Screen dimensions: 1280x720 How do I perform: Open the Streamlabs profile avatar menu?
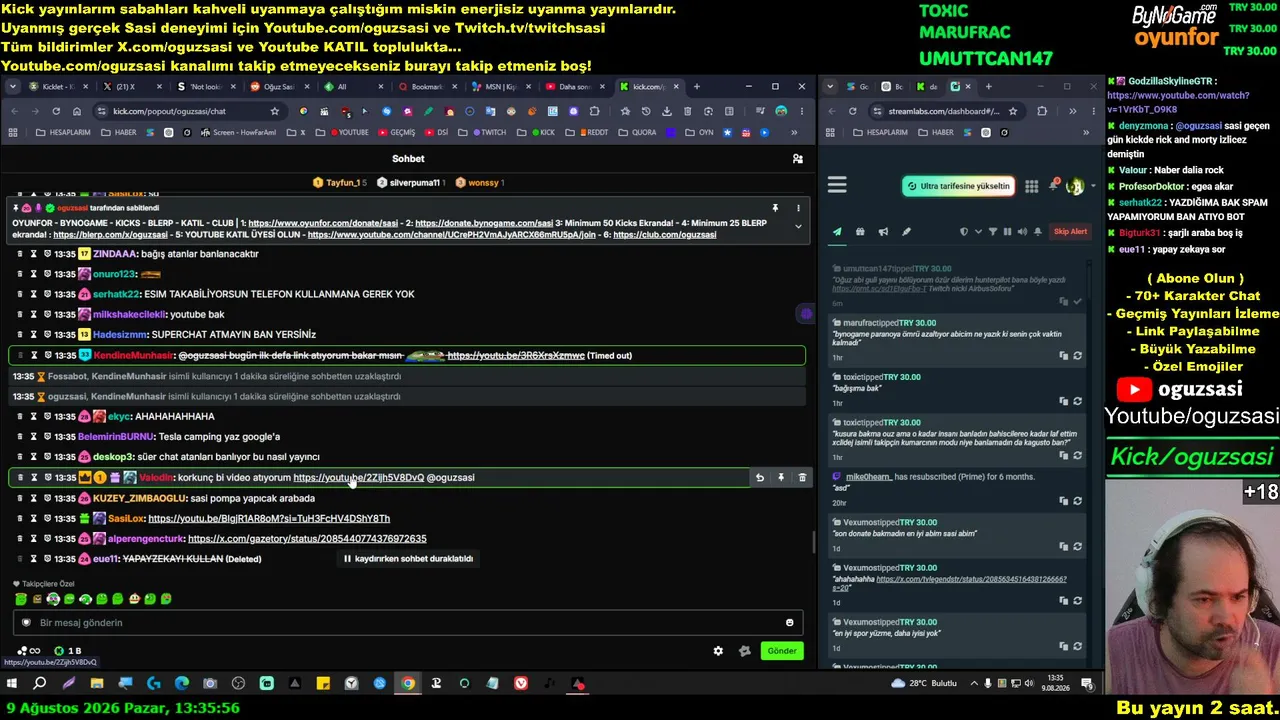1075,186
